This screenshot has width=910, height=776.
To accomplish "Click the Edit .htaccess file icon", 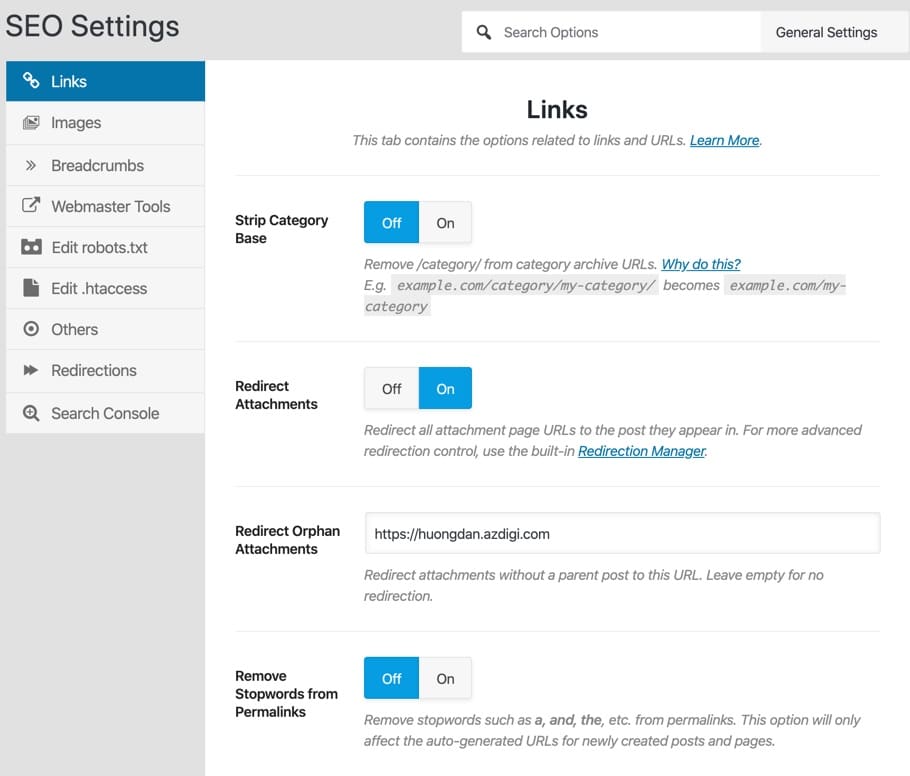I will pyautogui.click(x=31, y=288).
